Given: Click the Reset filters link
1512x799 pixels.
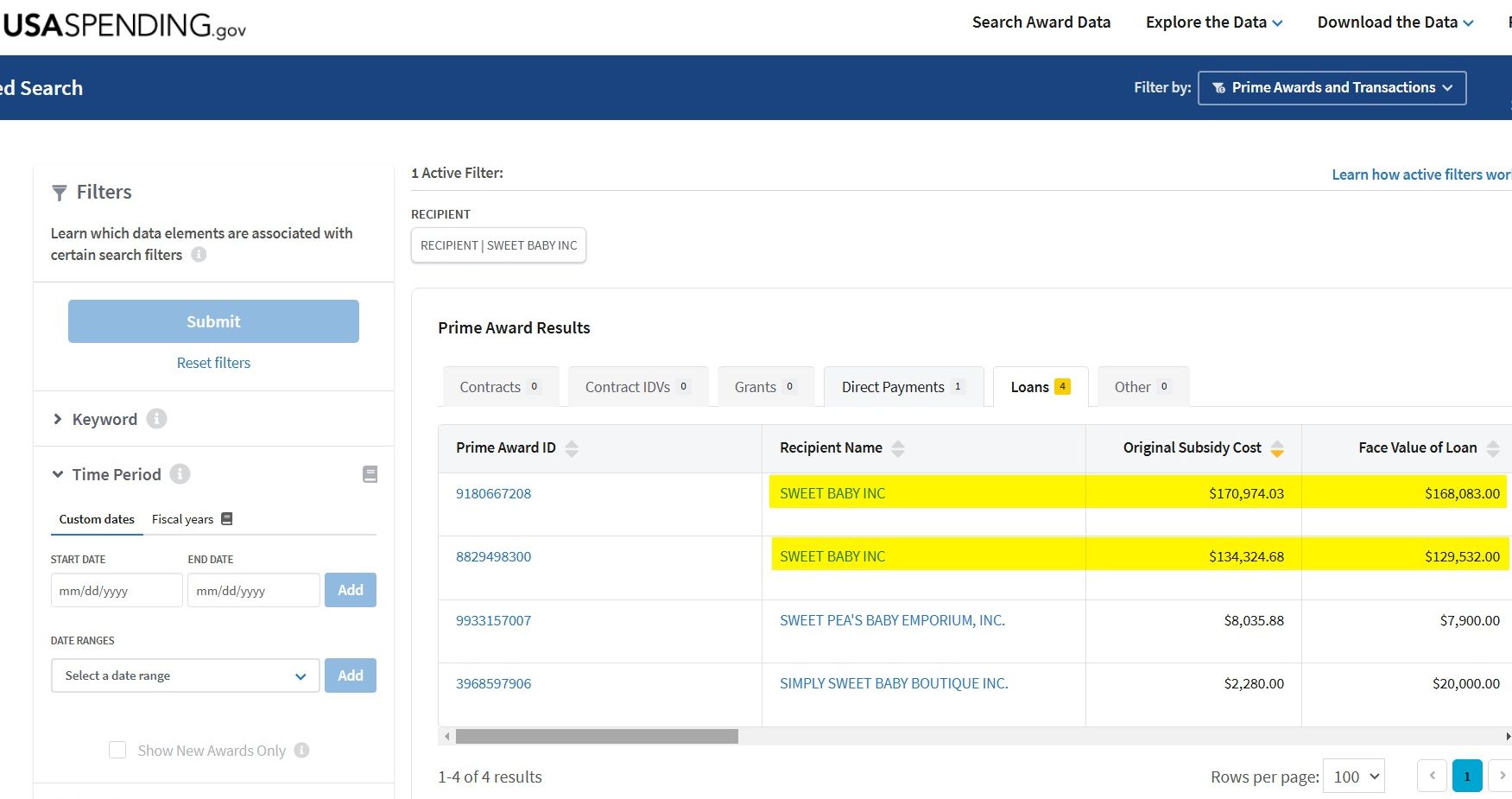Looking at the screenshot, I should [213, 363].
